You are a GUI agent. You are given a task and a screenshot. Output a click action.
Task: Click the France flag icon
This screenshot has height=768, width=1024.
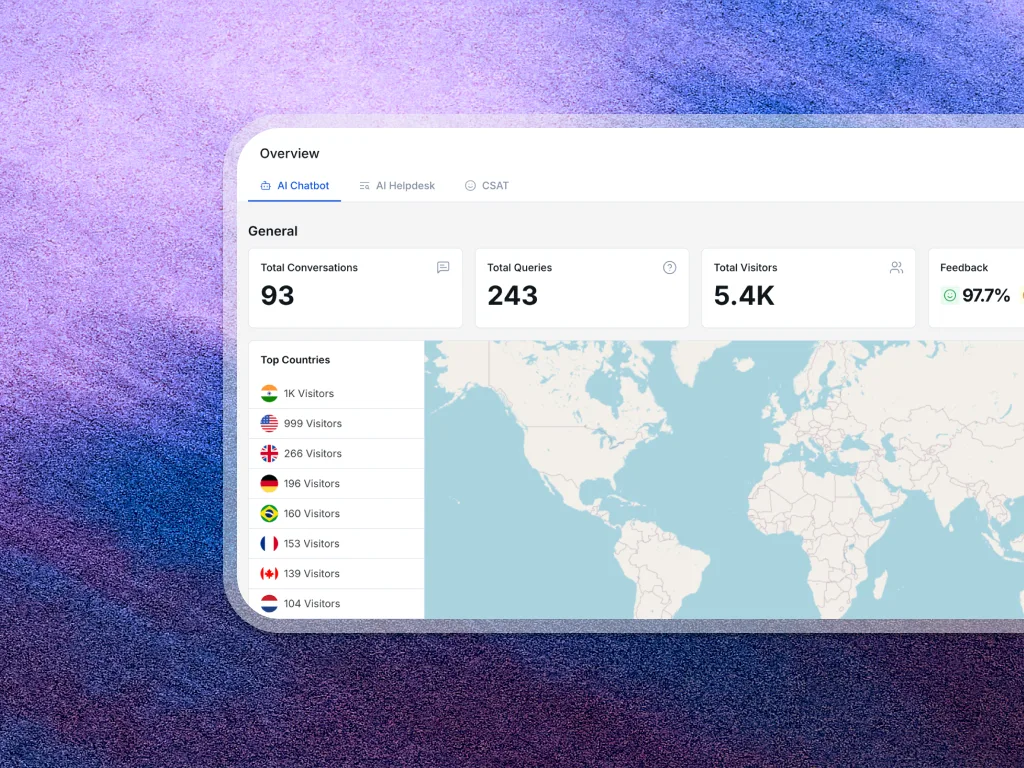[269, 544]
